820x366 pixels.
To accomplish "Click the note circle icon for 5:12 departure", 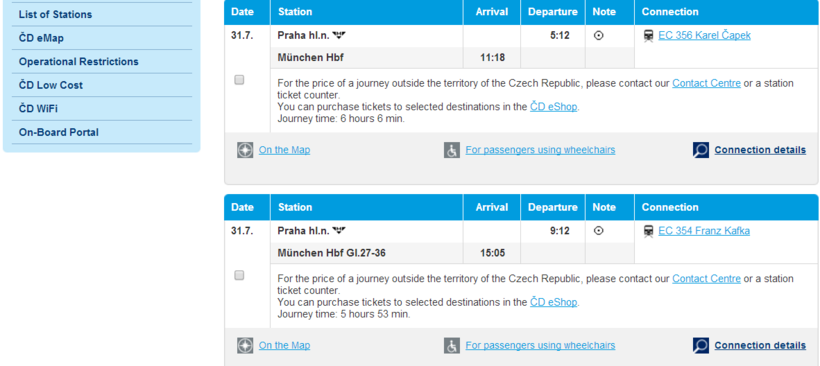I will pyautogui.click(x=599, y=36).
